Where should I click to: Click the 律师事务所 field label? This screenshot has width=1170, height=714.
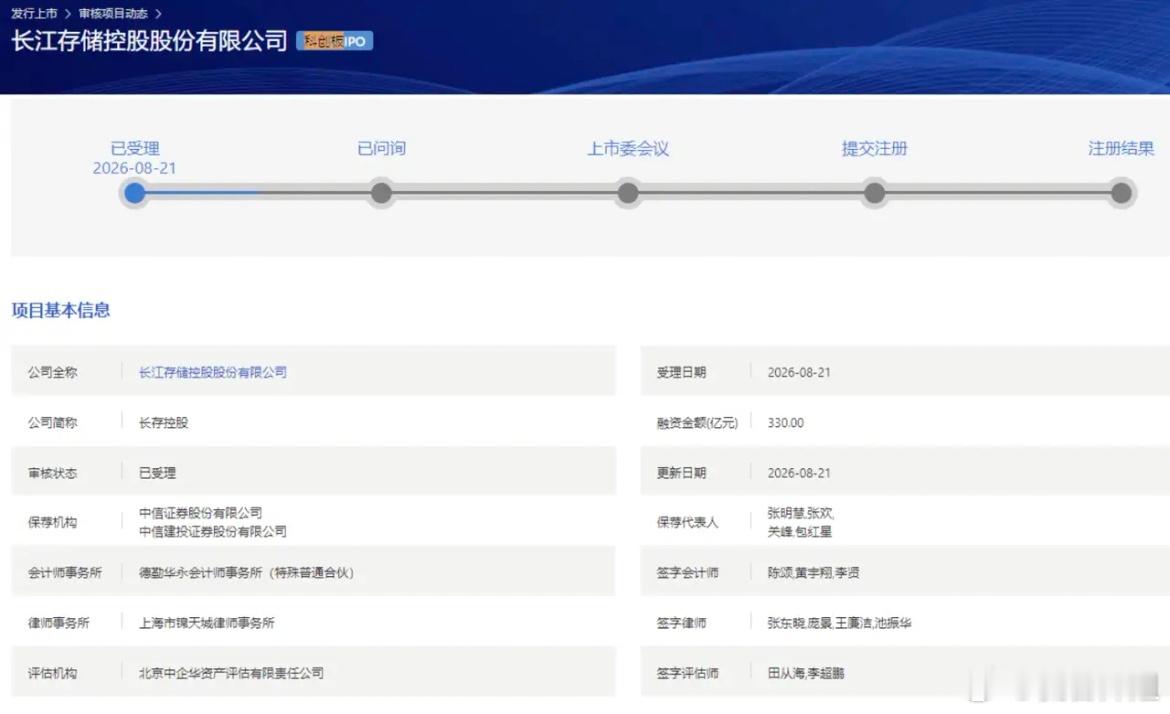[59, 622]
